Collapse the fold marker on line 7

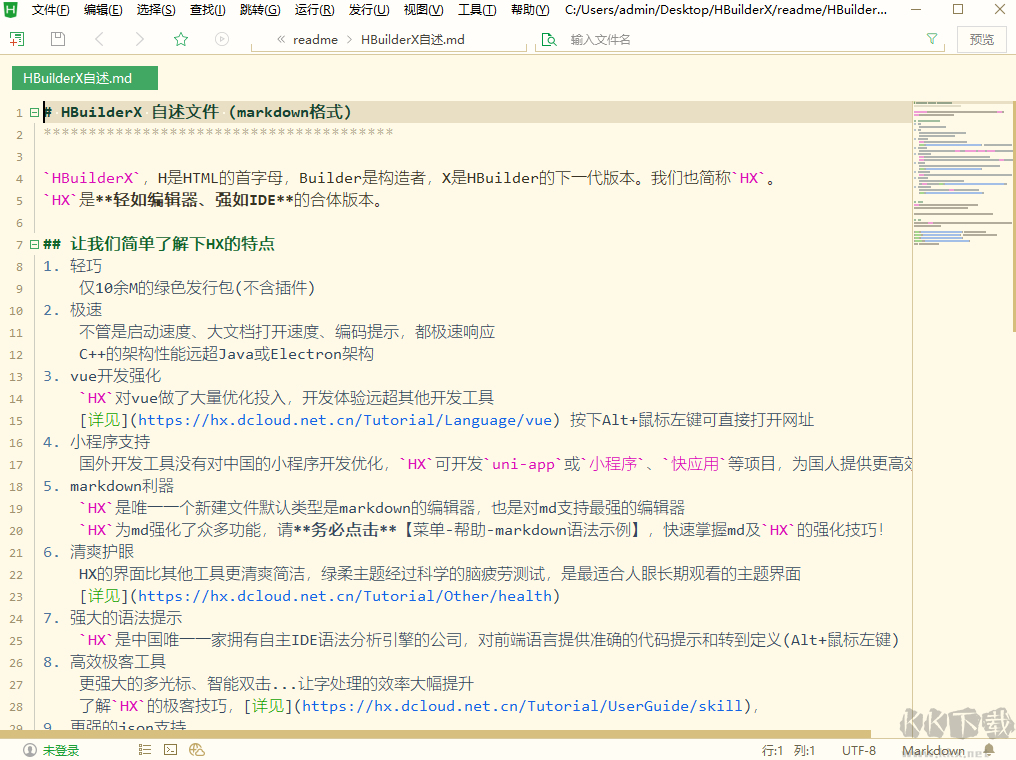pyautogui.click(x=34, y=245)
